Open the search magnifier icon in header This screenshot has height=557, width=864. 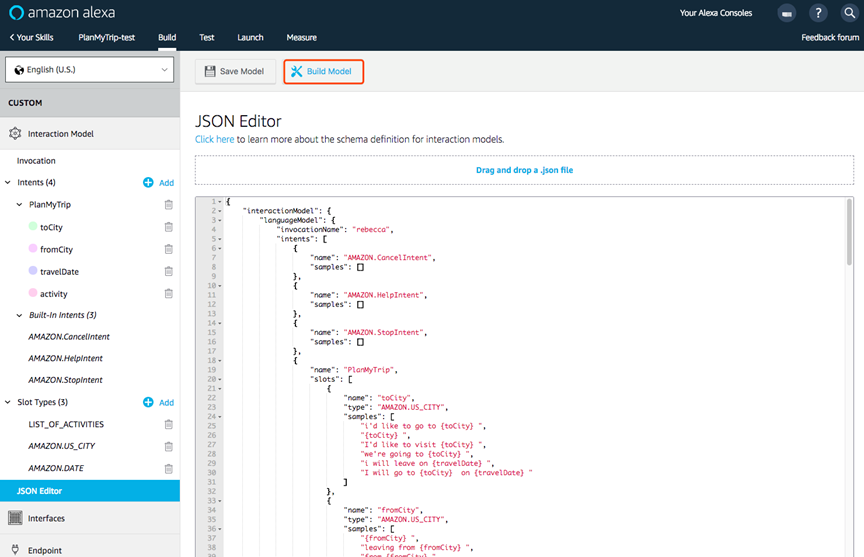[x=850, y=13]
